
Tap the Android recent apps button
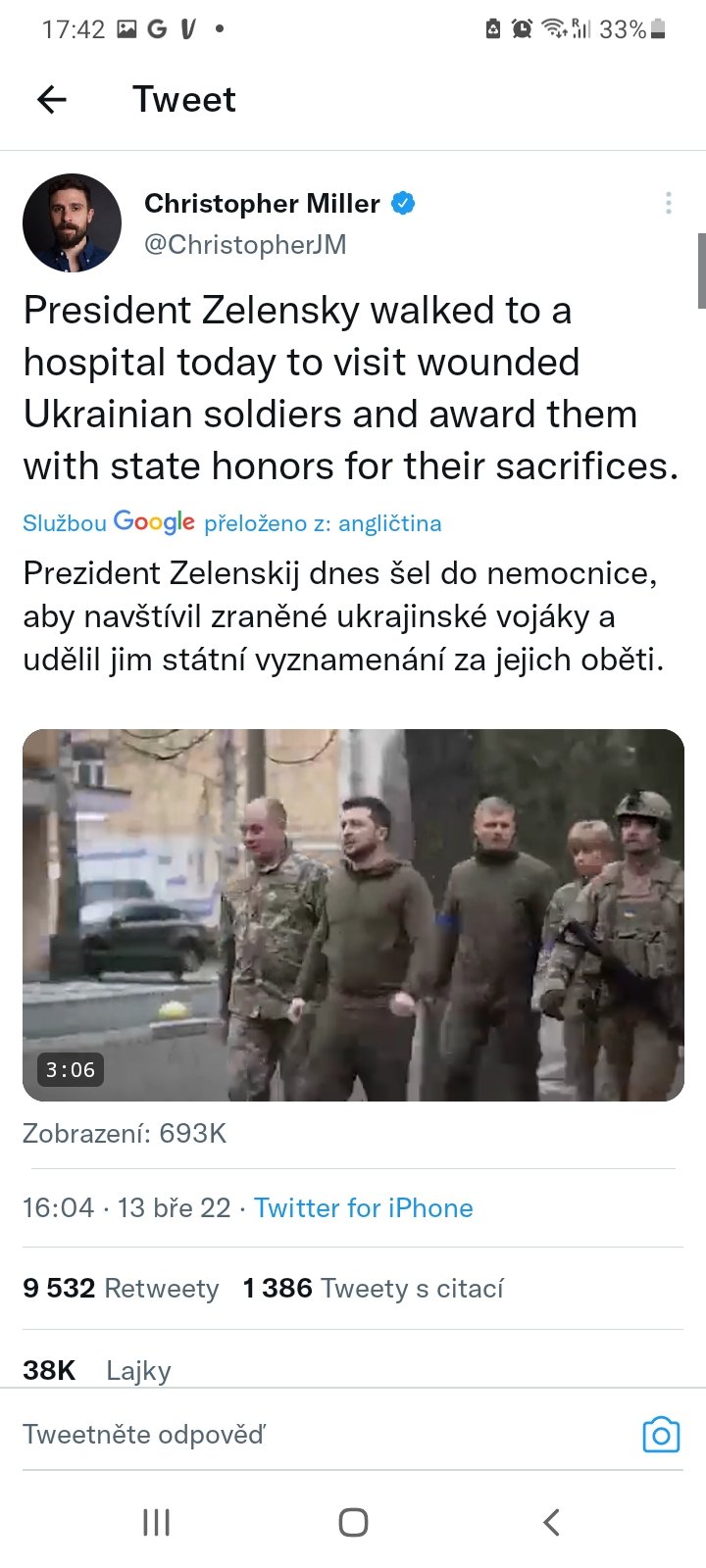coord(156,1522)
